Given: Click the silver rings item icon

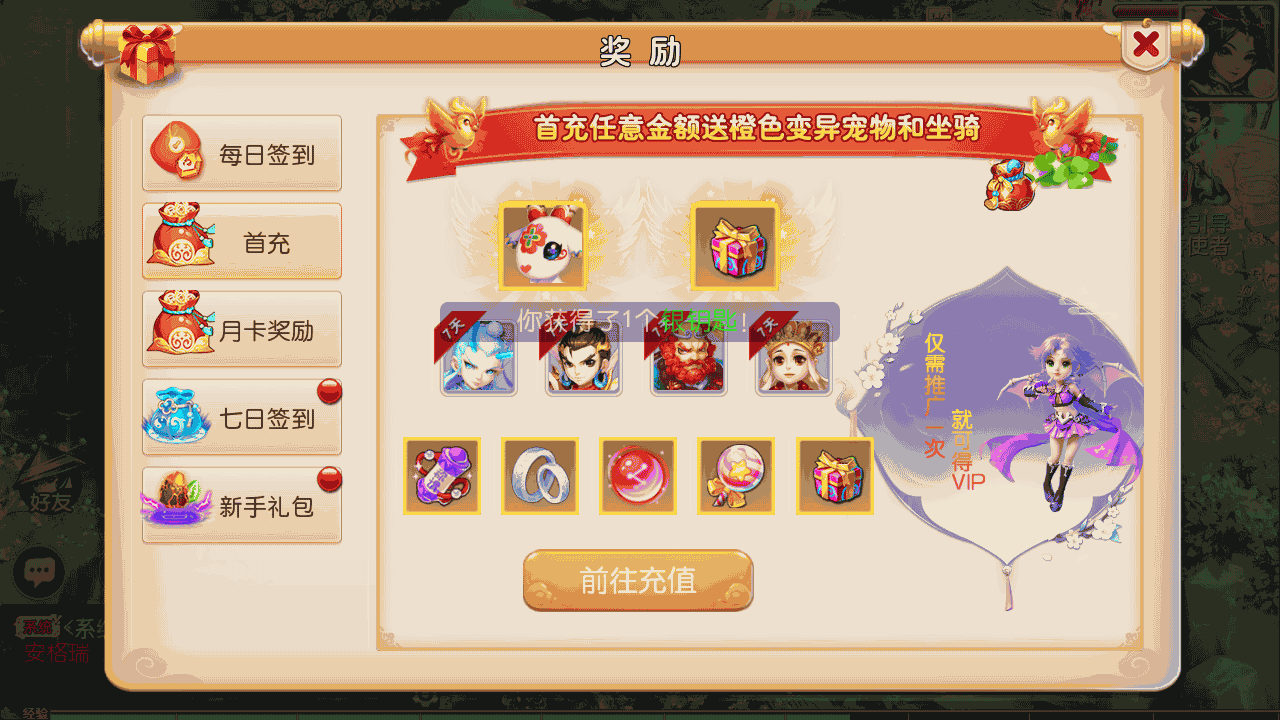Looking at the screenshot, I should click(x=540, y=476).
